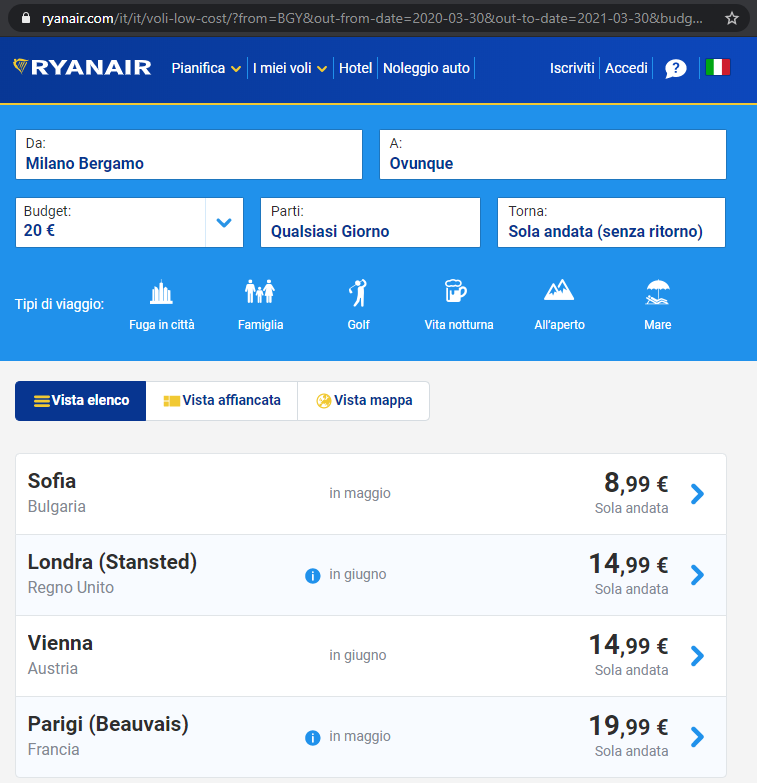Screen dimensions: 757x783
Task: Select Golf trip type
Action: (359, 305)
